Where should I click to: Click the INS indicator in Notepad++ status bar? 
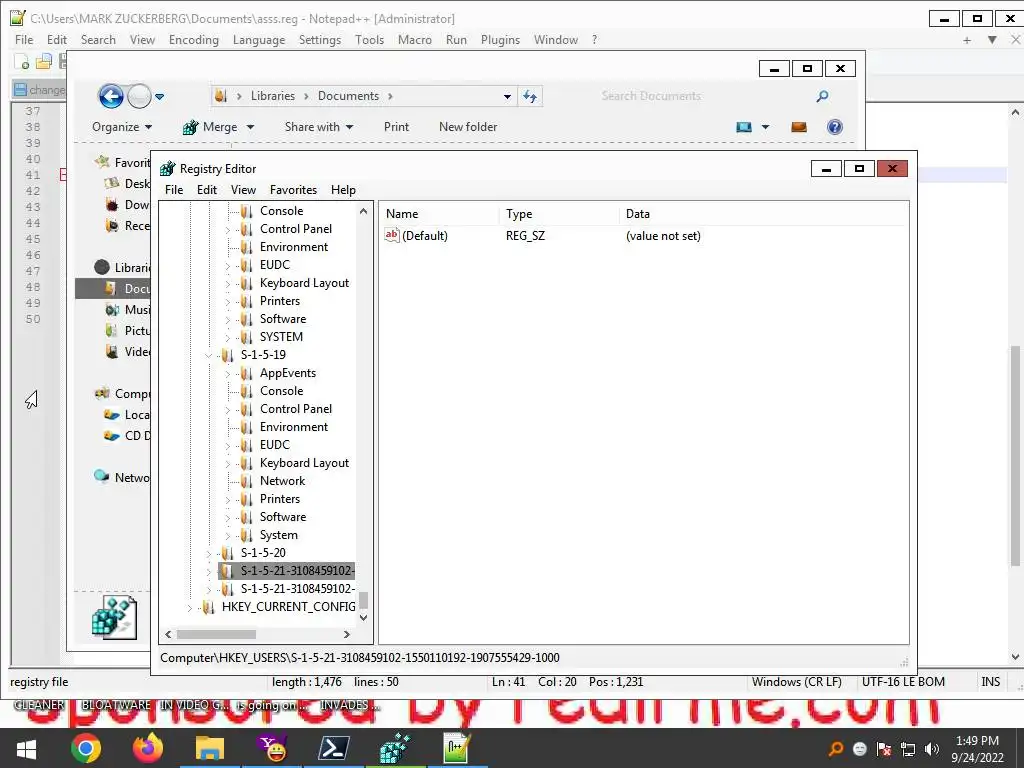tap(990, 682)
